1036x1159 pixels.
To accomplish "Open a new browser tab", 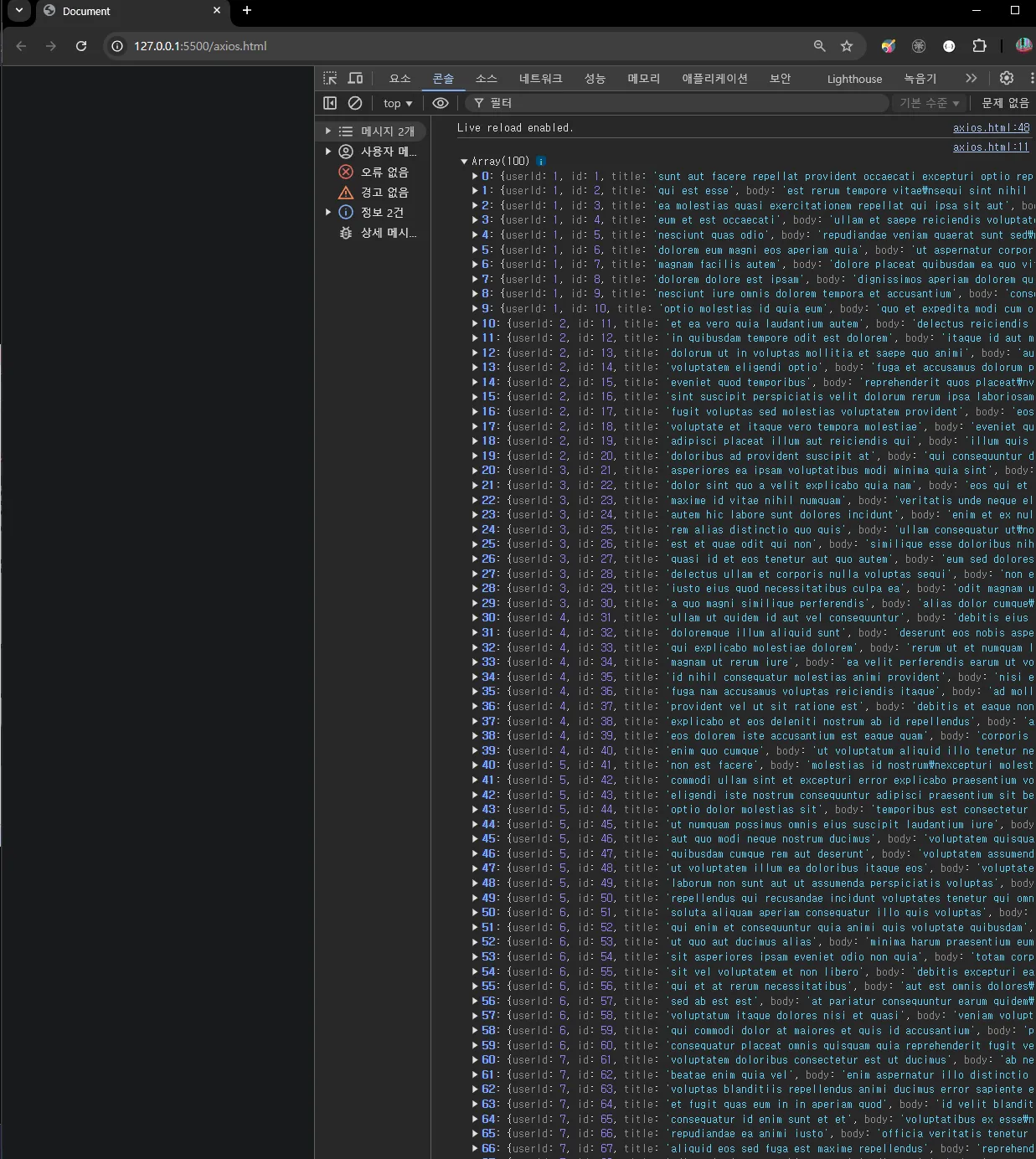I will pos(247,11).
